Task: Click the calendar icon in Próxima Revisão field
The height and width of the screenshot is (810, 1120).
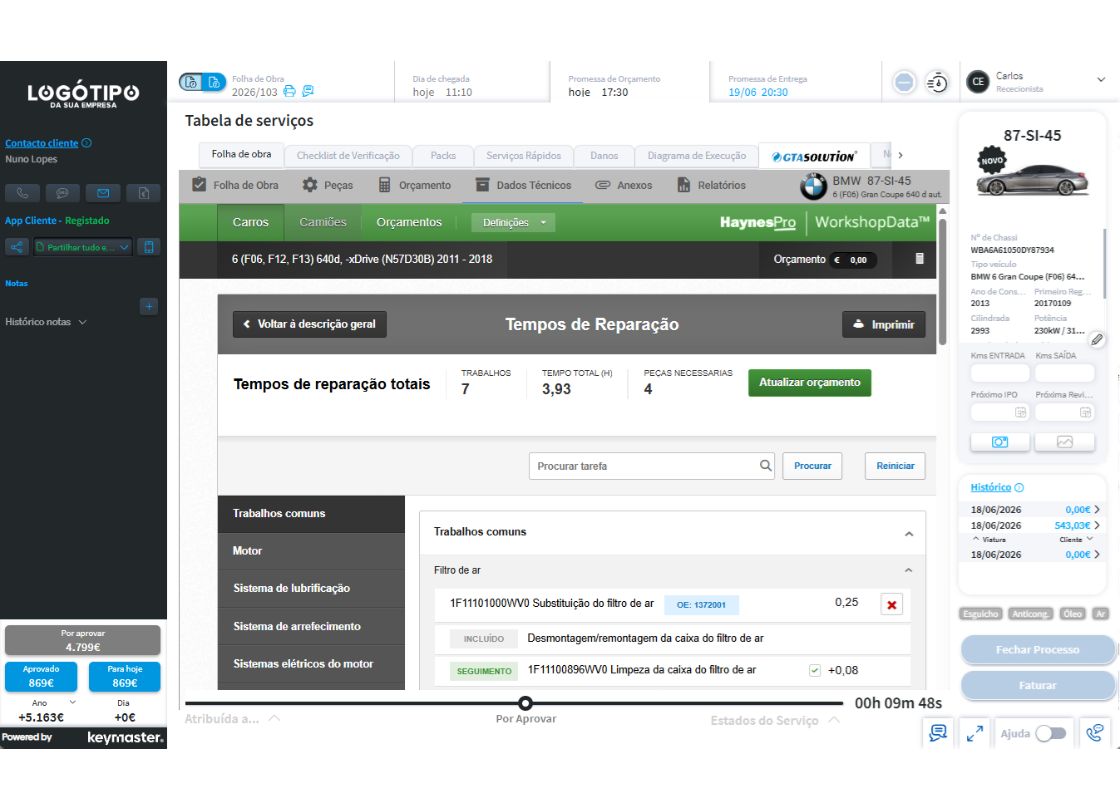Action: [x=1085, y=412]
